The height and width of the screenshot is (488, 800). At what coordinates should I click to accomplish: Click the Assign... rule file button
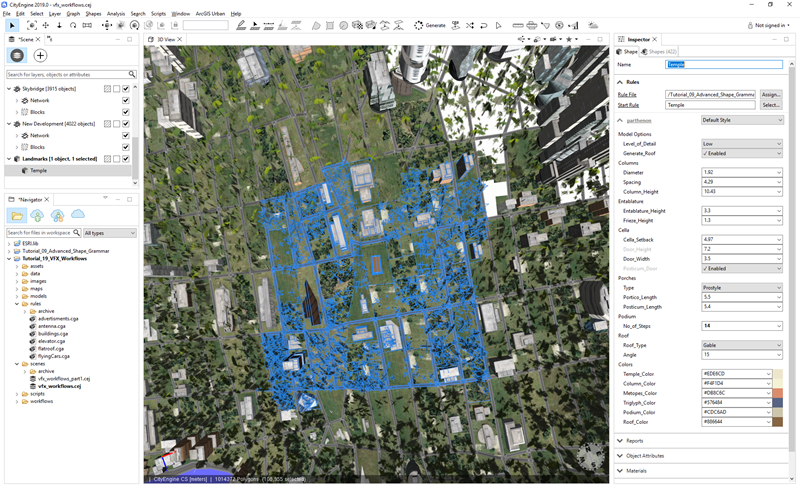[771, 94]
